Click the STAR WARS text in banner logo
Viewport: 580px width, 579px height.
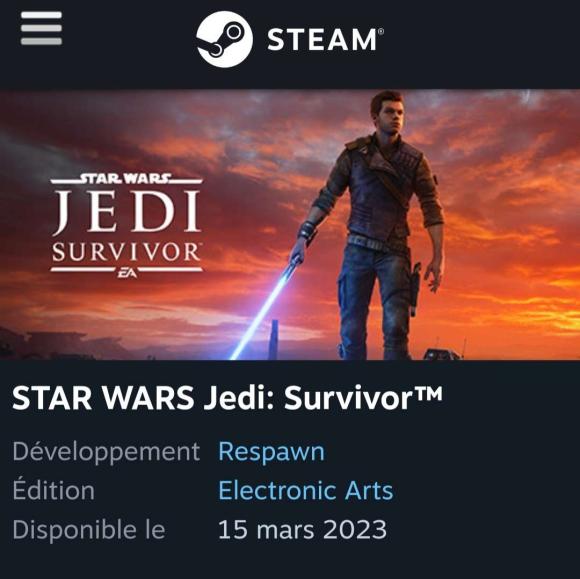point(127,179)
